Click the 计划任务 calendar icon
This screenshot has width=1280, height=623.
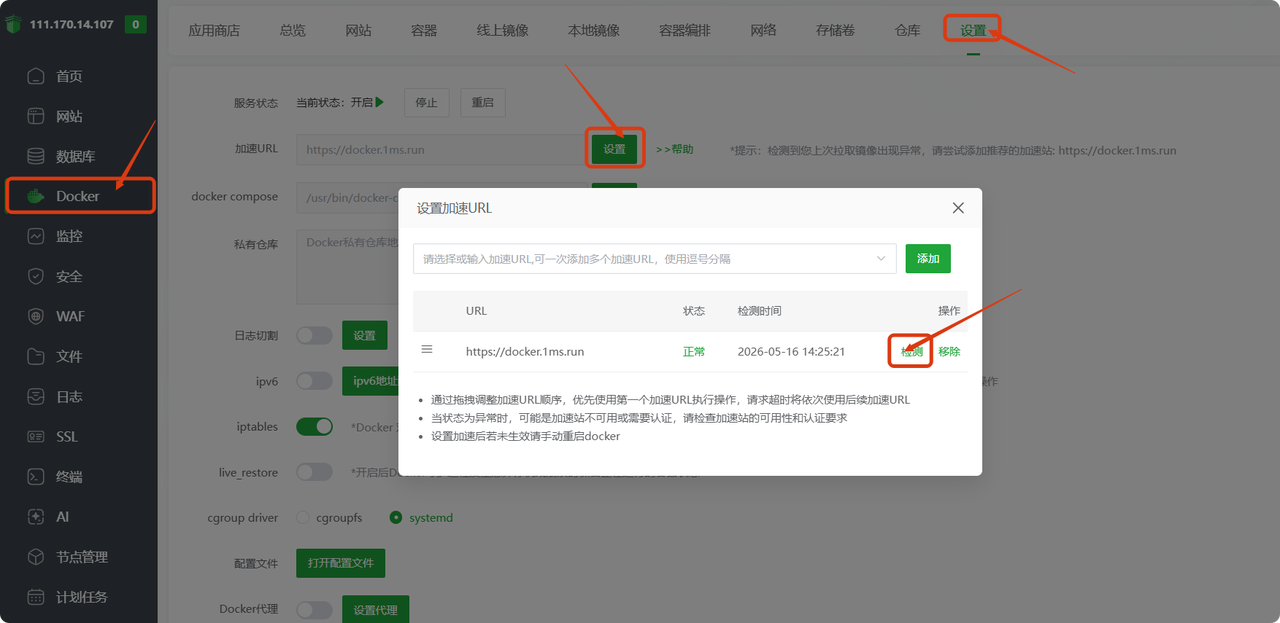(x=36, y=597)
